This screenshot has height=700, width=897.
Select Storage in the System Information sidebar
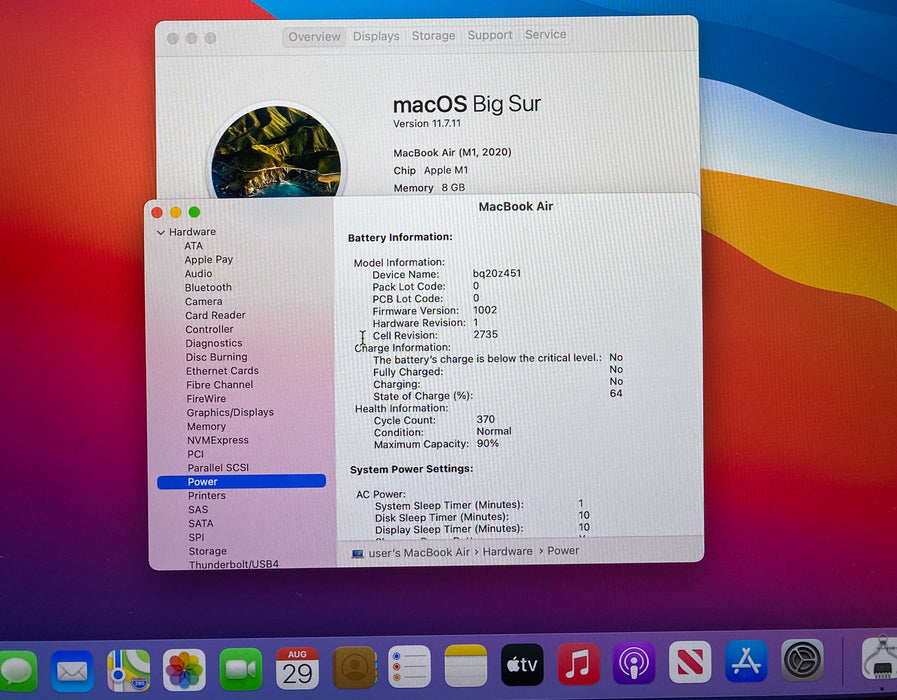click(208, 551)
